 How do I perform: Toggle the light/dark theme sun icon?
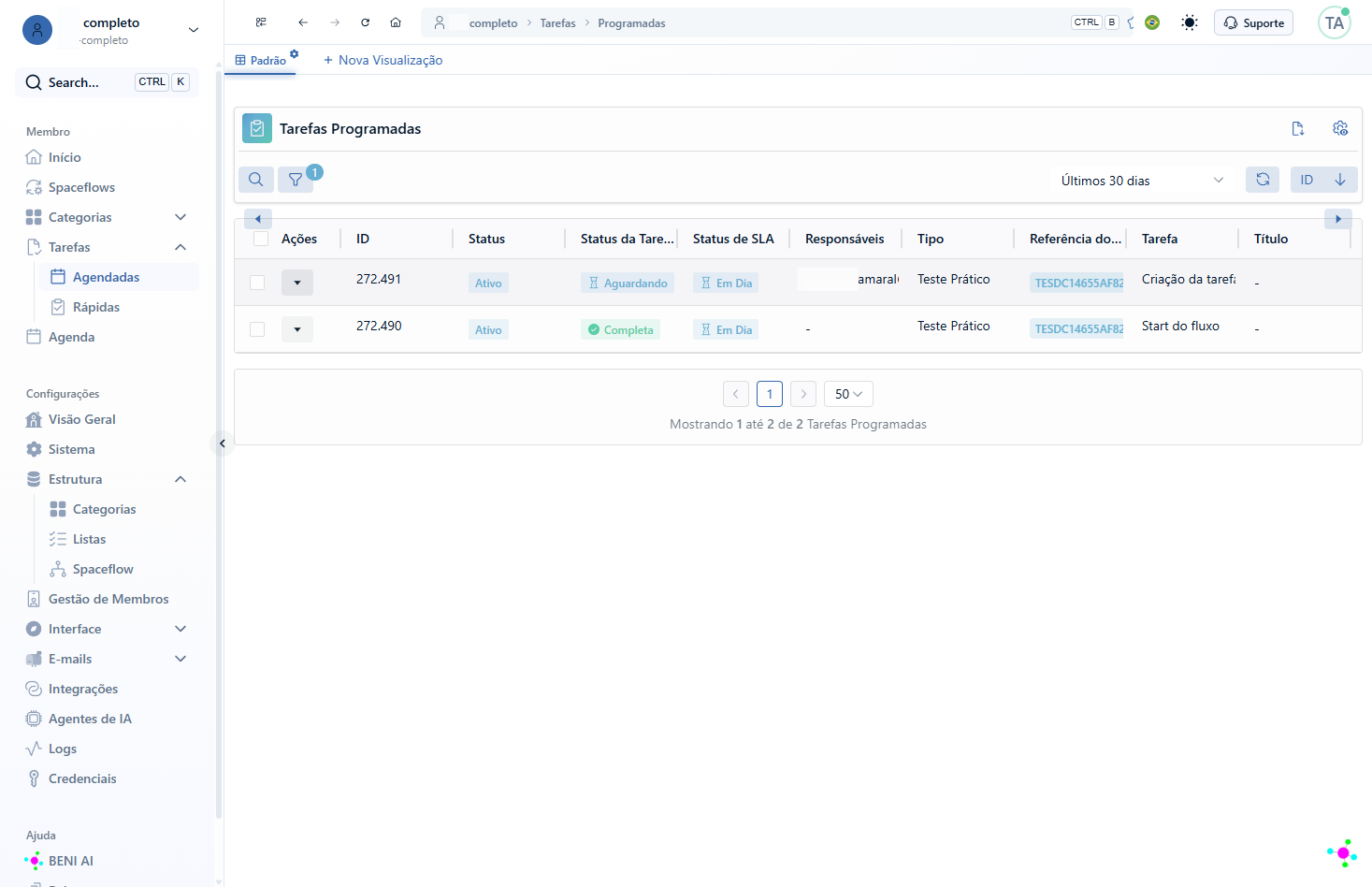tap(1190, 22)
